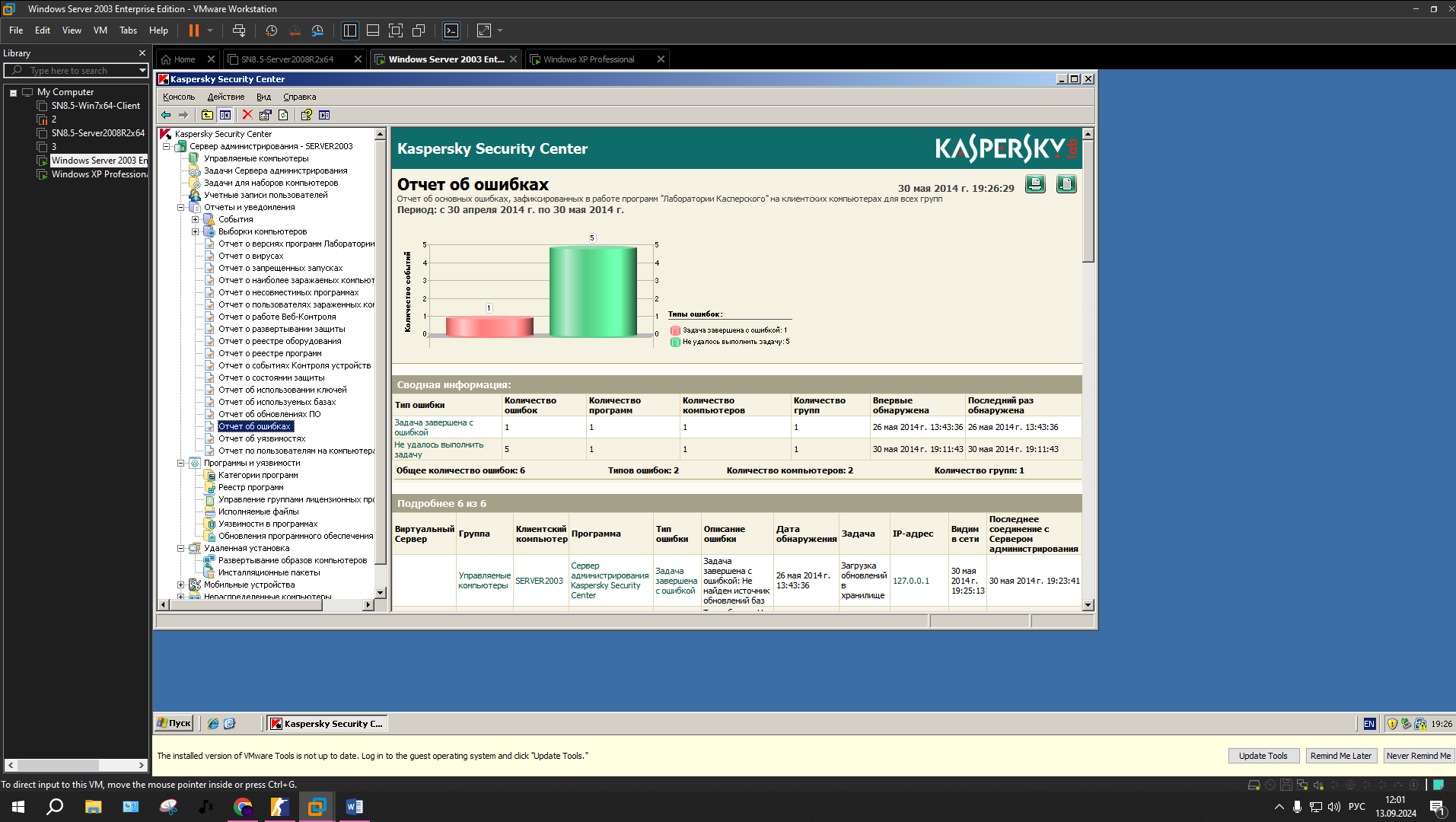The height and width of the screenshot is (822, 1456).
Task: Open snapshot manager with the clock-wrench icon
Action: (317, 30)
